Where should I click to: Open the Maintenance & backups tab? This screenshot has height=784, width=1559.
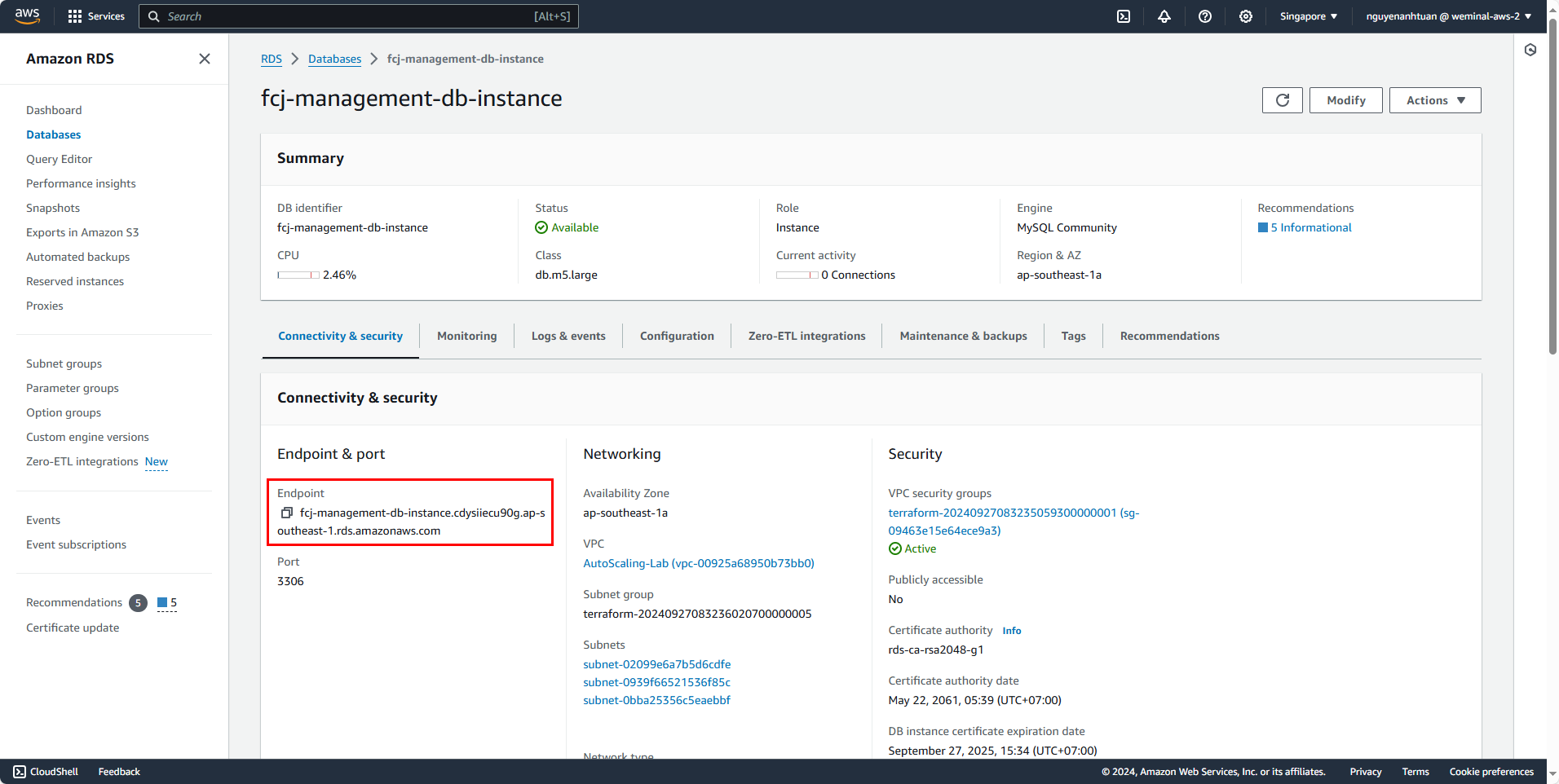[963, 335]
